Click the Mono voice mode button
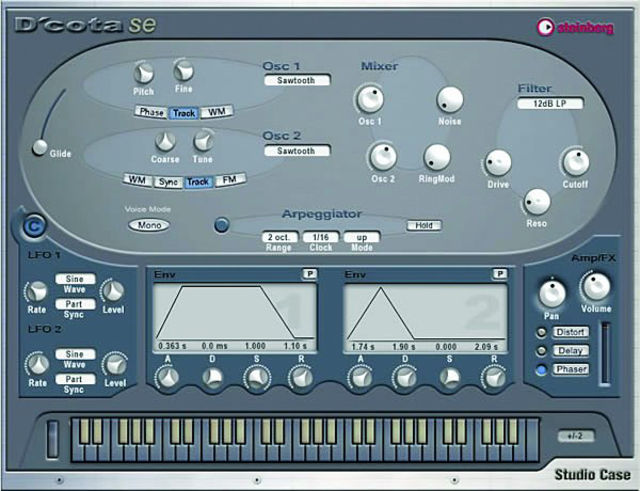This screenshot has width=640, height=491. coord(149,225)
